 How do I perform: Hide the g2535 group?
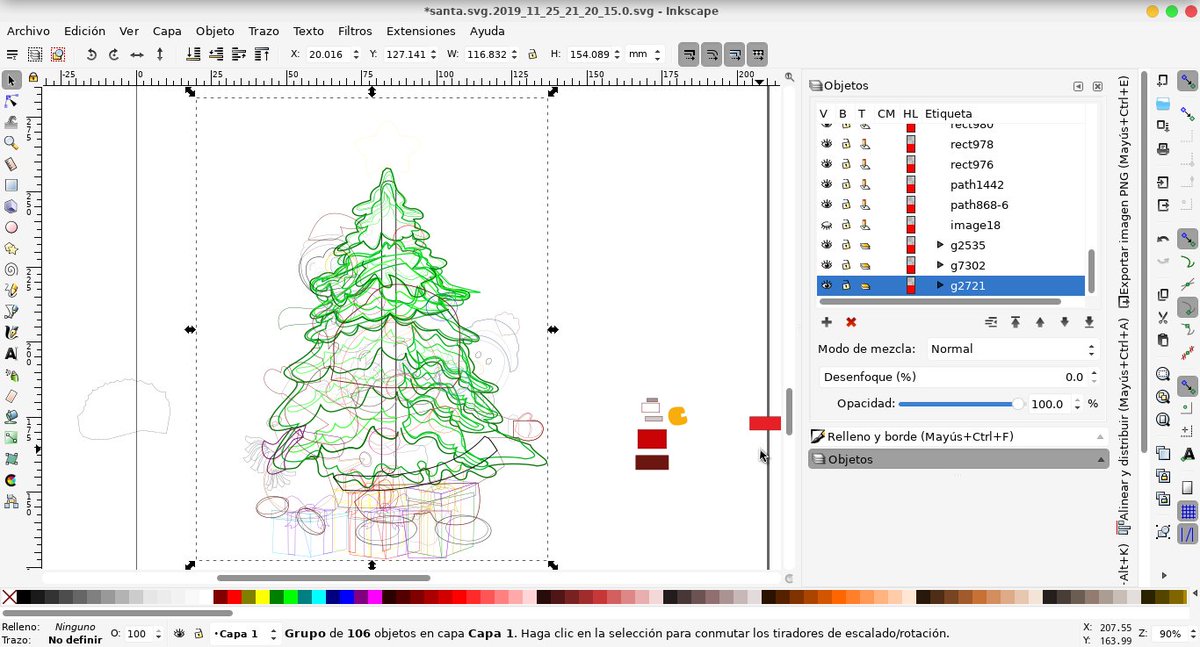click(826, 245)
